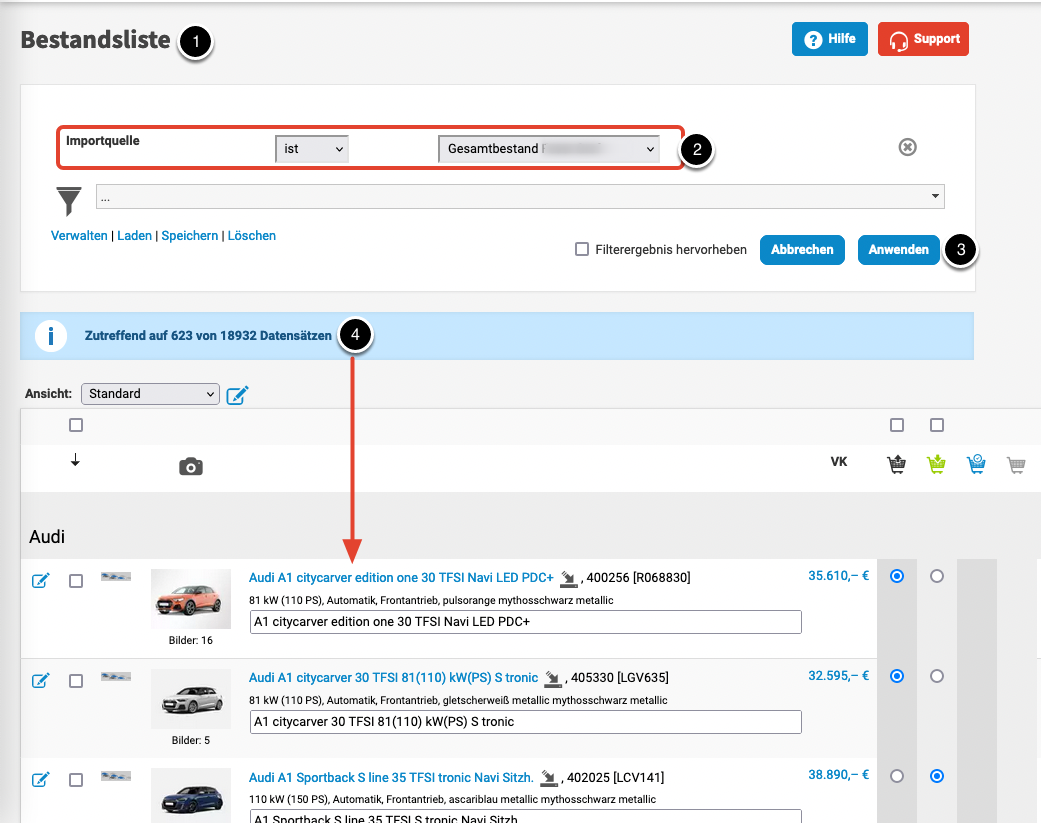Click the edit view pencil icon beside Standard
This screenshot has height=823, width=1041.
[x=237, y=395]
